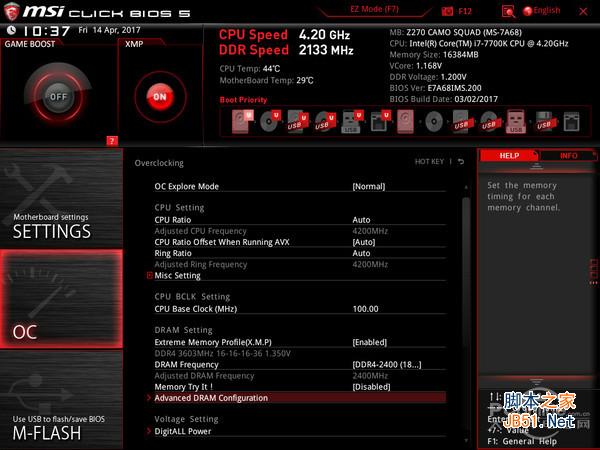Click the MSI dragon shield logo

coord(11,11)
